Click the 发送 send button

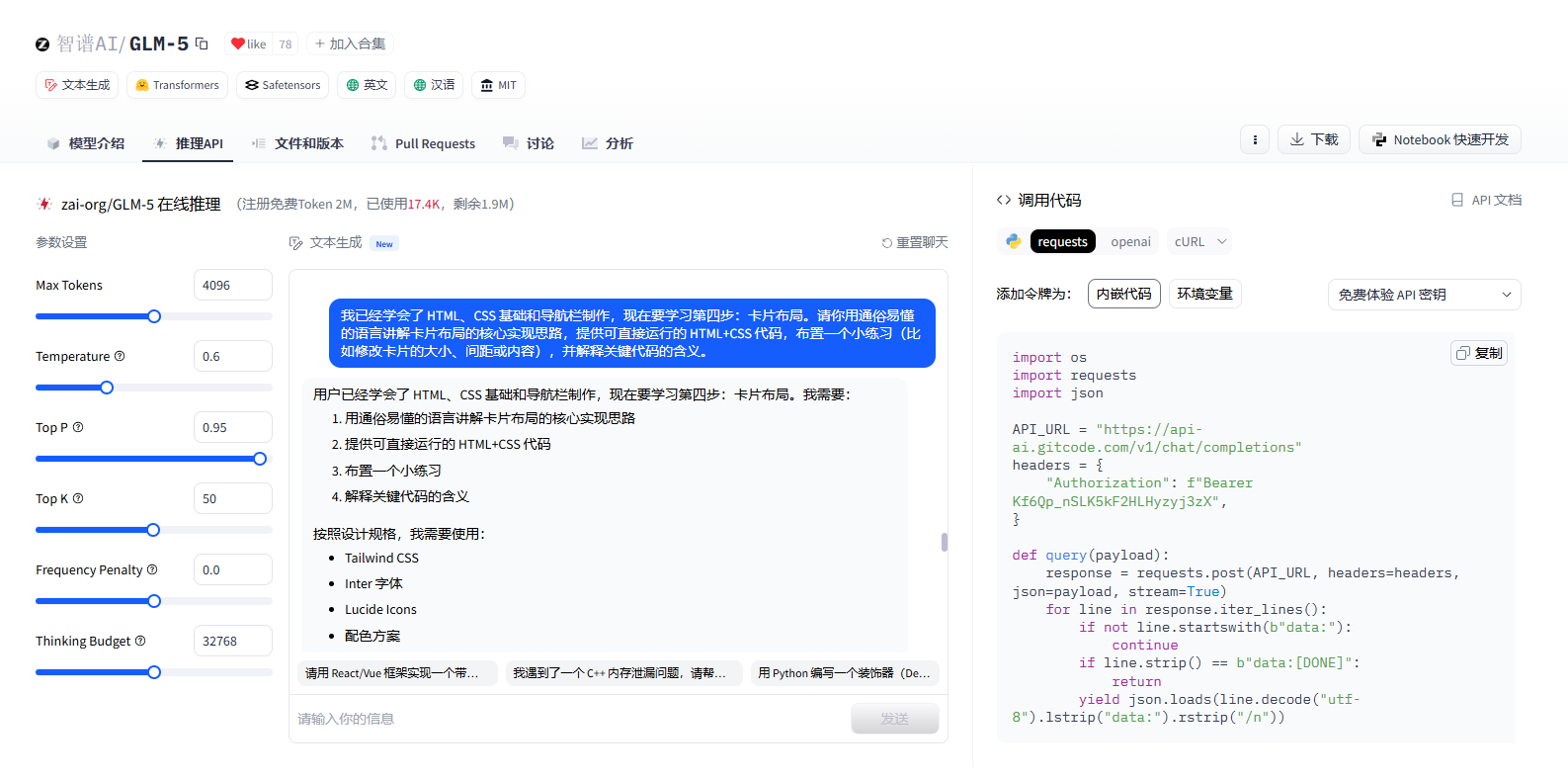point(895,719)
